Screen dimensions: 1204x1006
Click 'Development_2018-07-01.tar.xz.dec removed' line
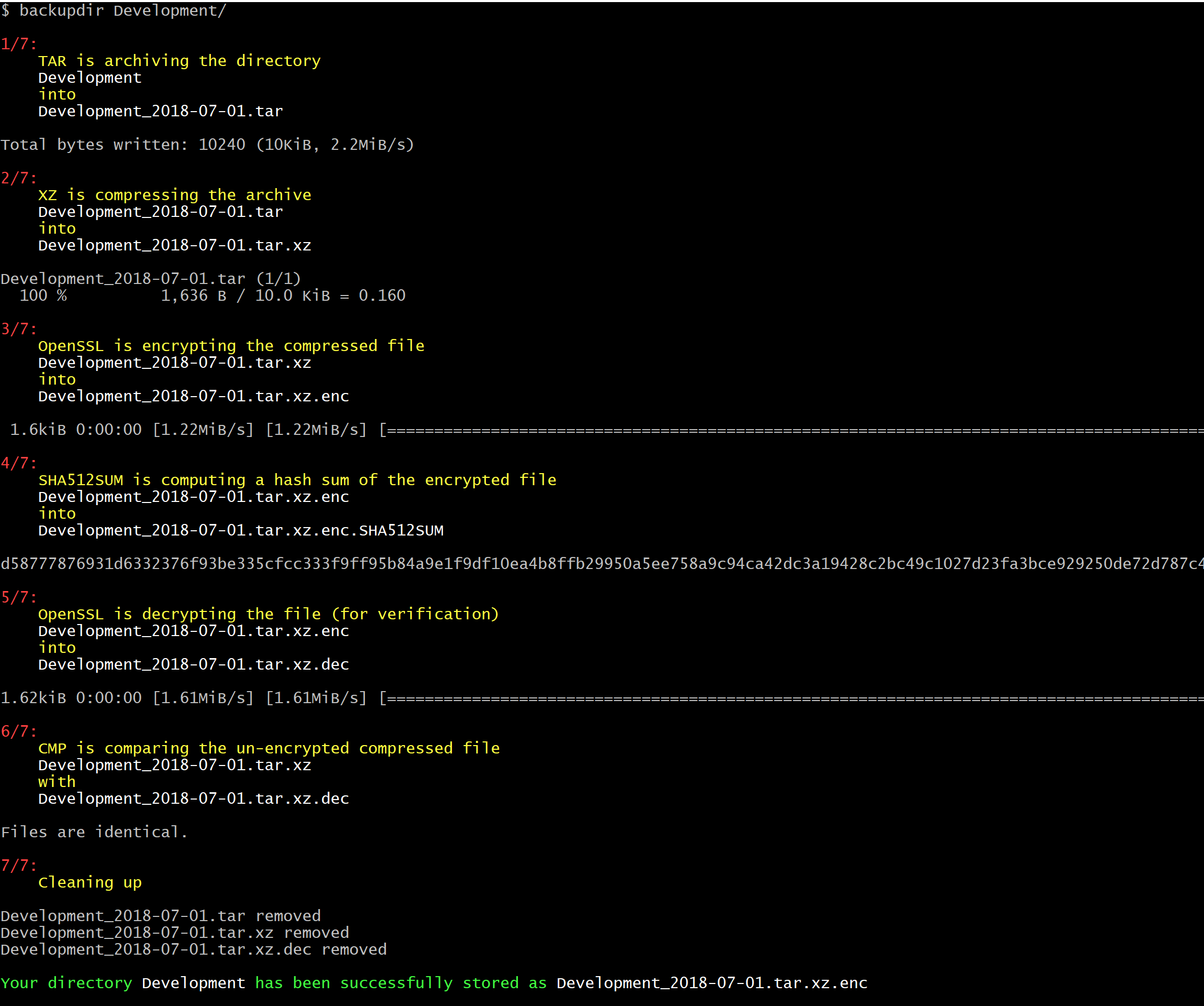point(194,950)
